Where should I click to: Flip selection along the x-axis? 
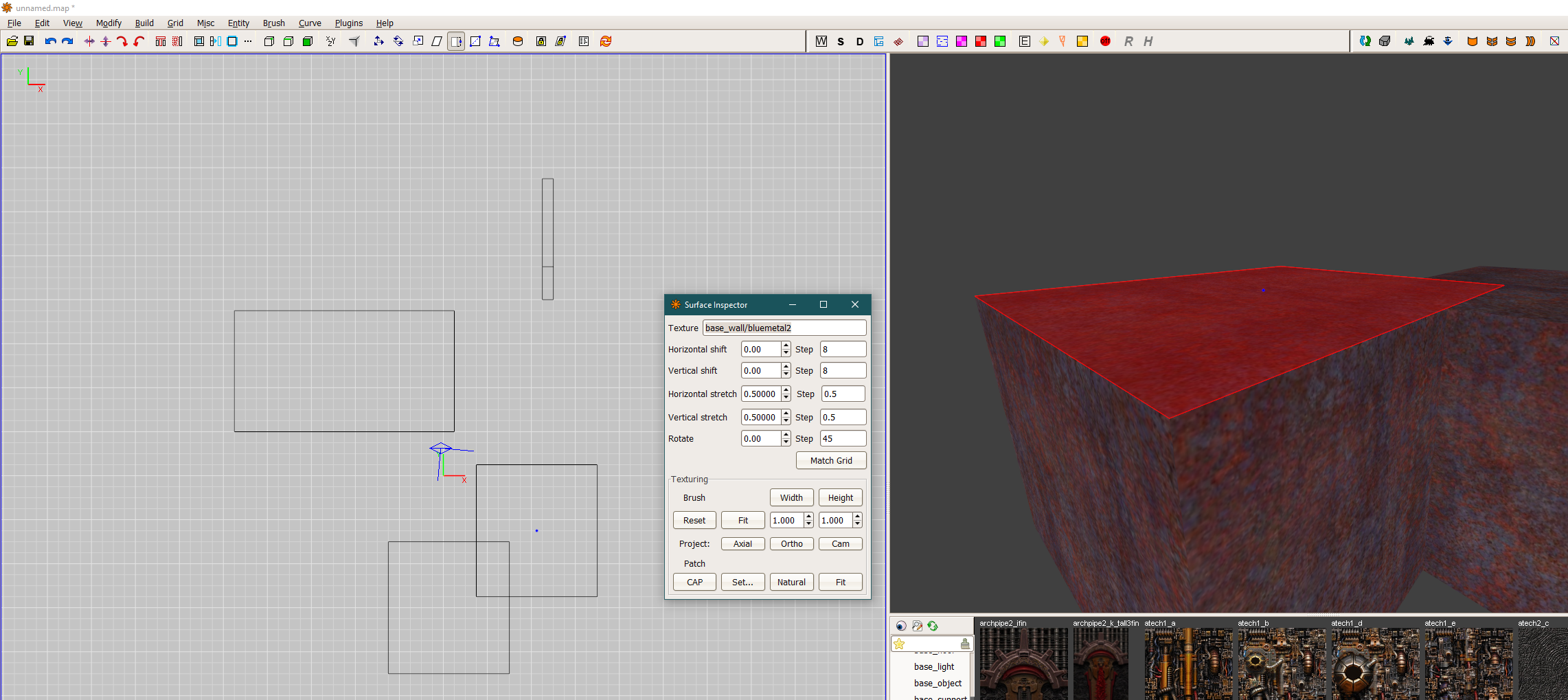89,41
